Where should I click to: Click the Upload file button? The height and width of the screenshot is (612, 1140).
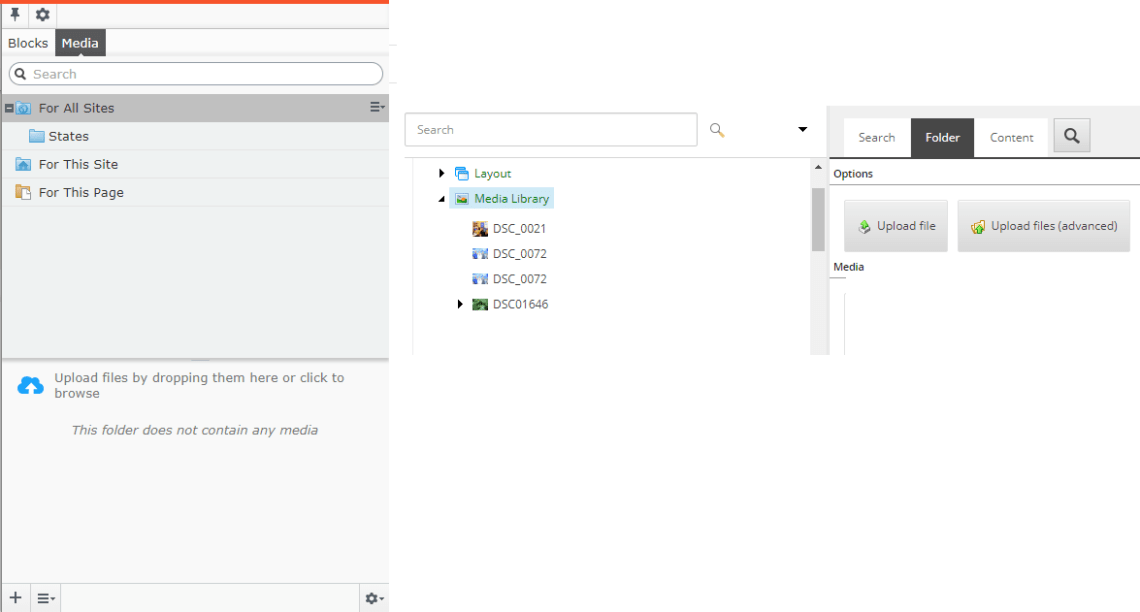[895, 225]
